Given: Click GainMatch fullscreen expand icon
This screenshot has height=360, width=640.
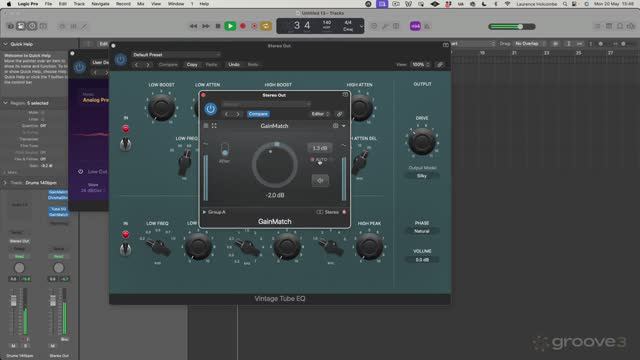Looking at the screenshot, I should [x=214, y=126].
